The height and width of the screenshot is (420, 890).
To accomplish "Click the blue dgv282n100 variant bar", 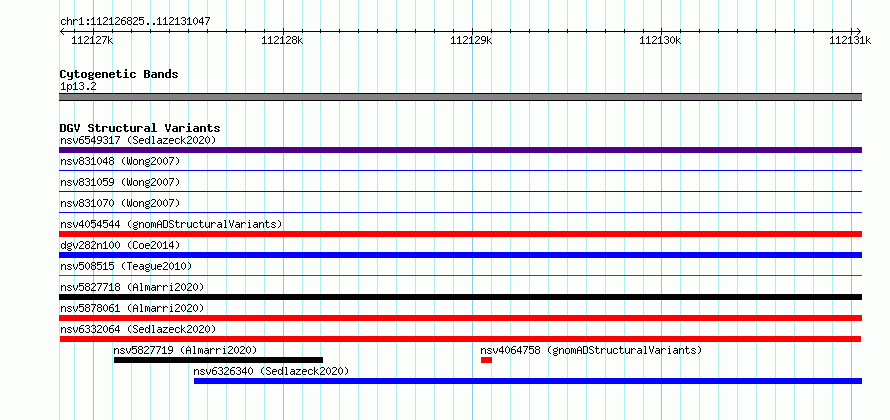I will point(460,255).
